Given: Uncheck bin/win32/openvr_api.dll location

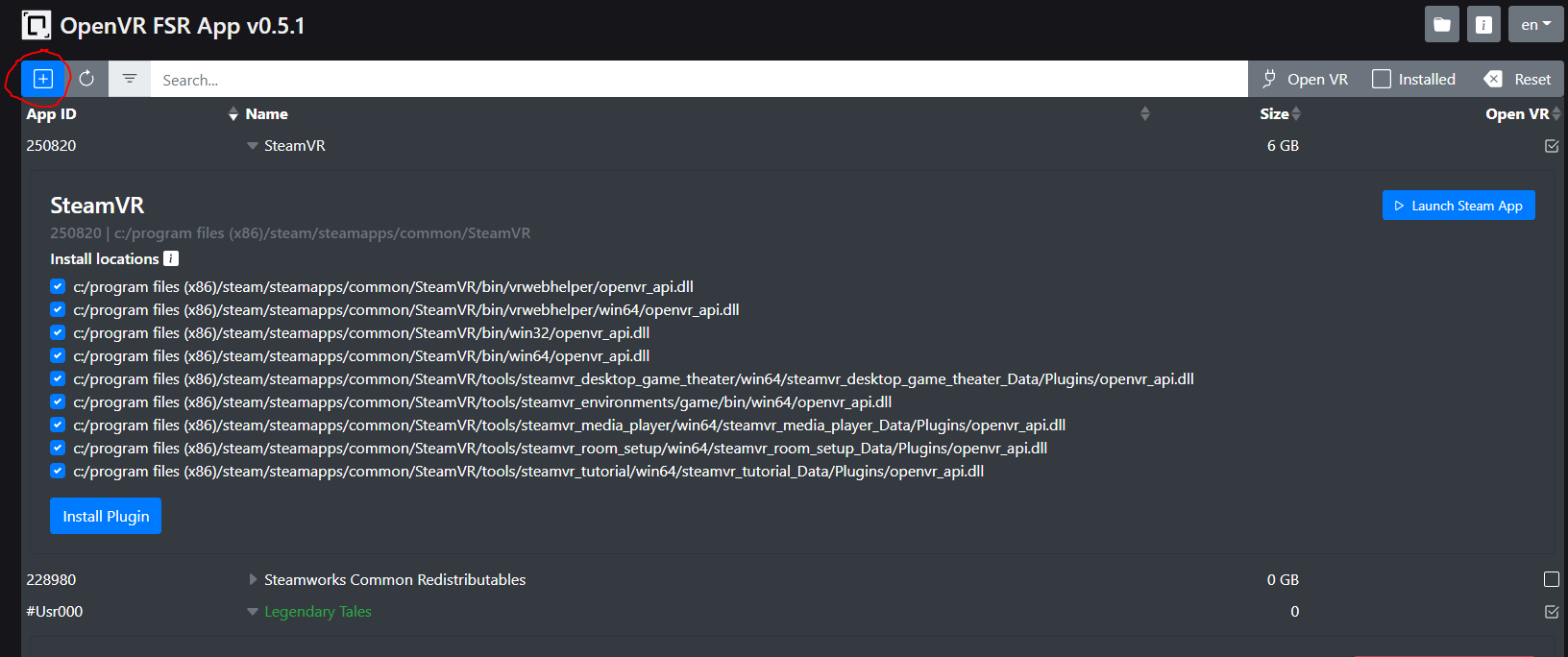Looking at the screenshot, I should point(58,332).
